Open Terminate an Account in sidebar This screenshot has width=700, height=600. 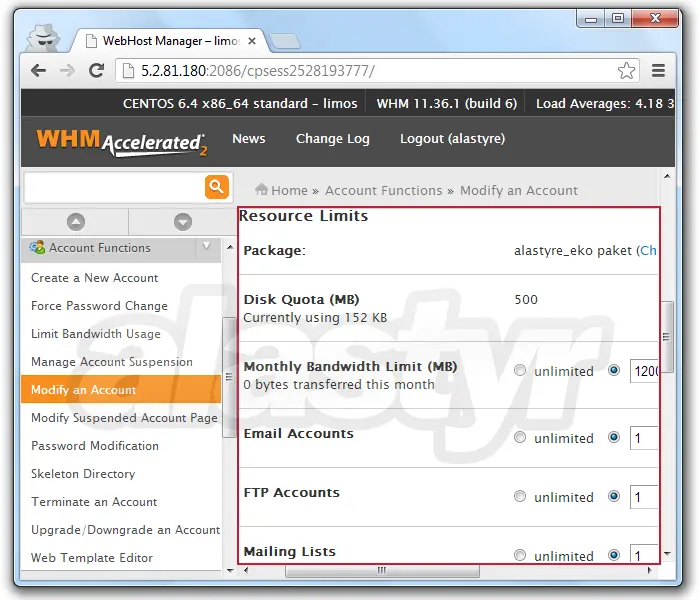(94, 502)
